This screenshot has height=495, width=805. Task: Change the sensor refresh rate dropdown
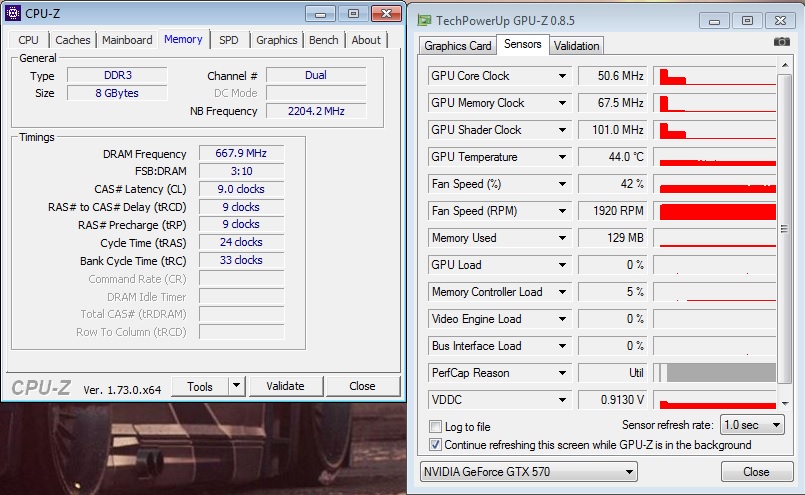coord(752,425)
